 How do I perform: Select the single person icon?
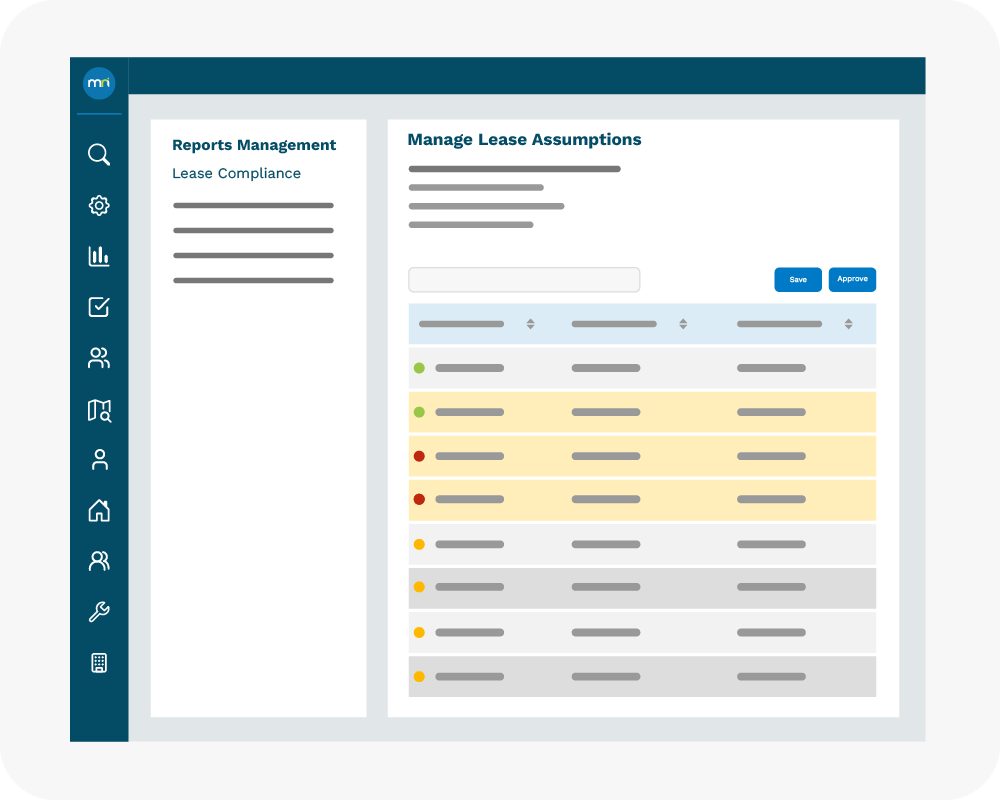(99, 460)
